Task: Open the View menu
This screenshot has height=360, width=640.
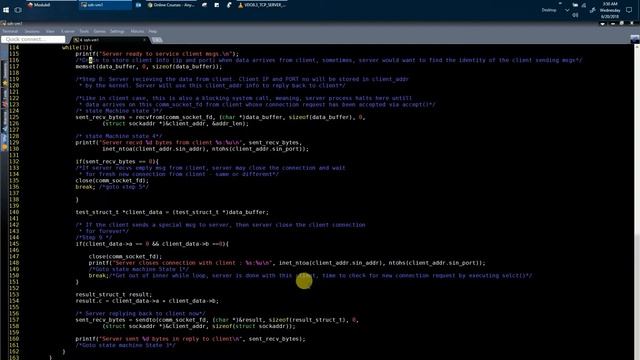Action: (x=50, y=31)
